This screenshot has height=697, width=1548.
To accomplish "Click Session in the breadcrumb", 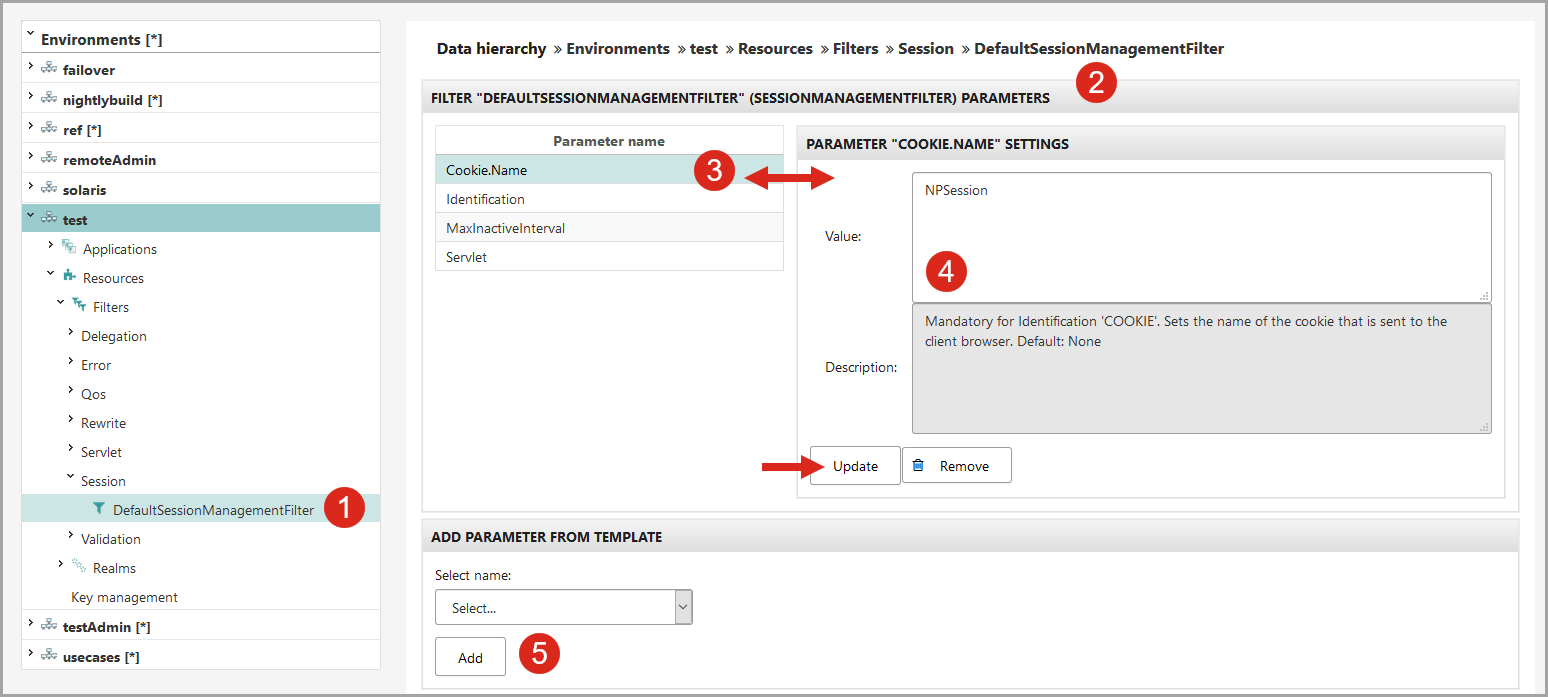I will (x=926, y=48).
